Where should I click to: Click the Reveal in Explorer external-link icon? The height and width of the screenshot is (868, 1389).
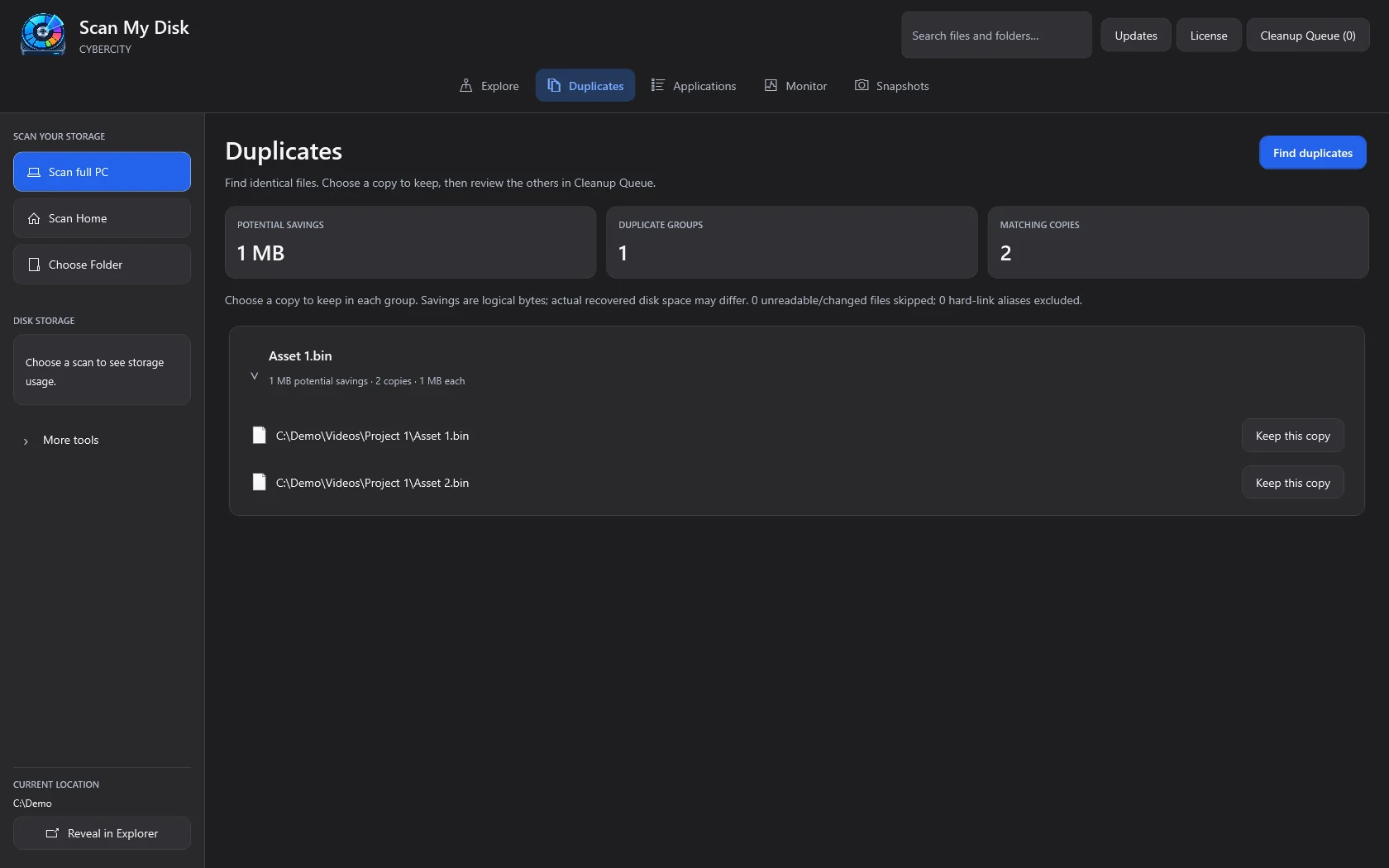point(52,833)
